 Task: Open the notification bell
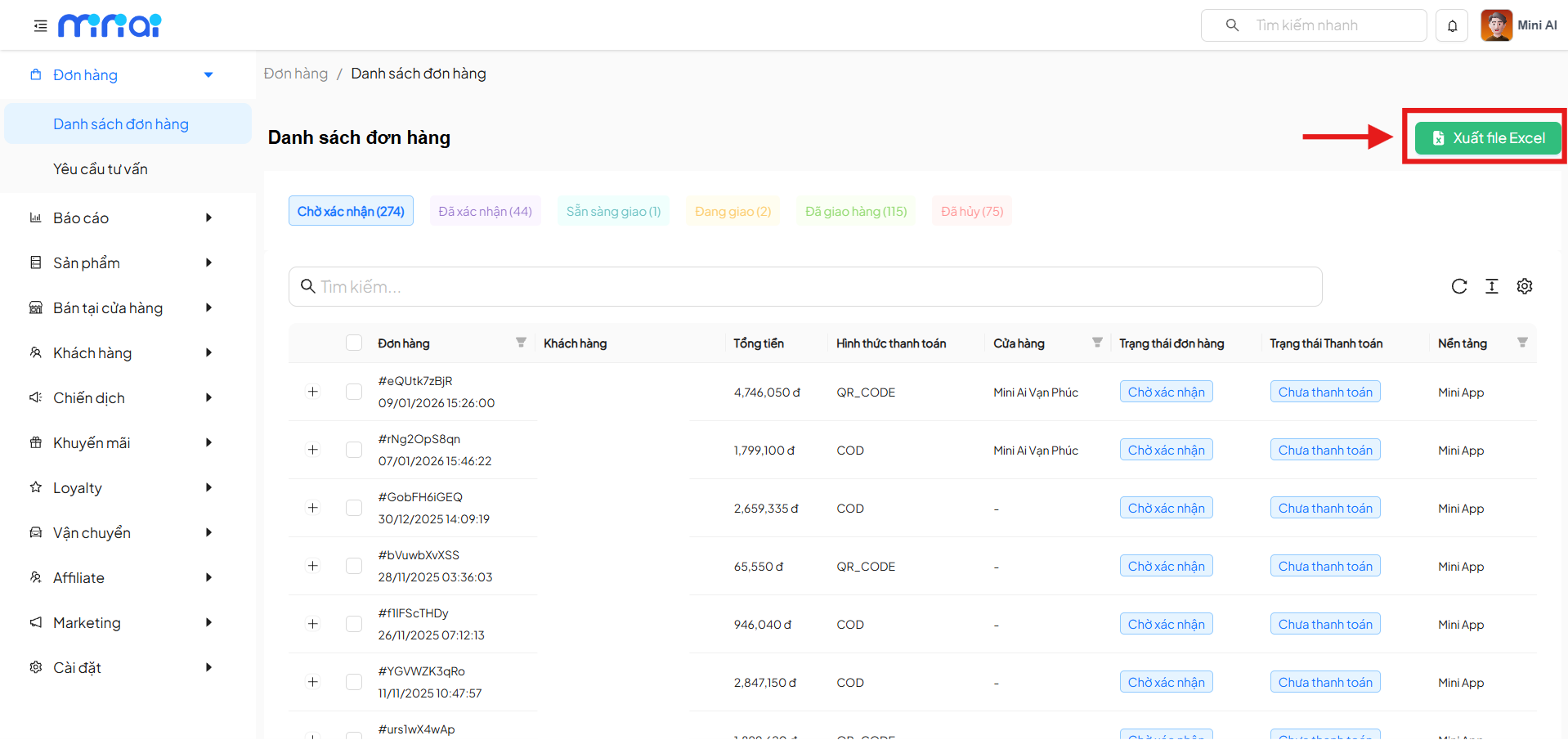click(1452, 26)
